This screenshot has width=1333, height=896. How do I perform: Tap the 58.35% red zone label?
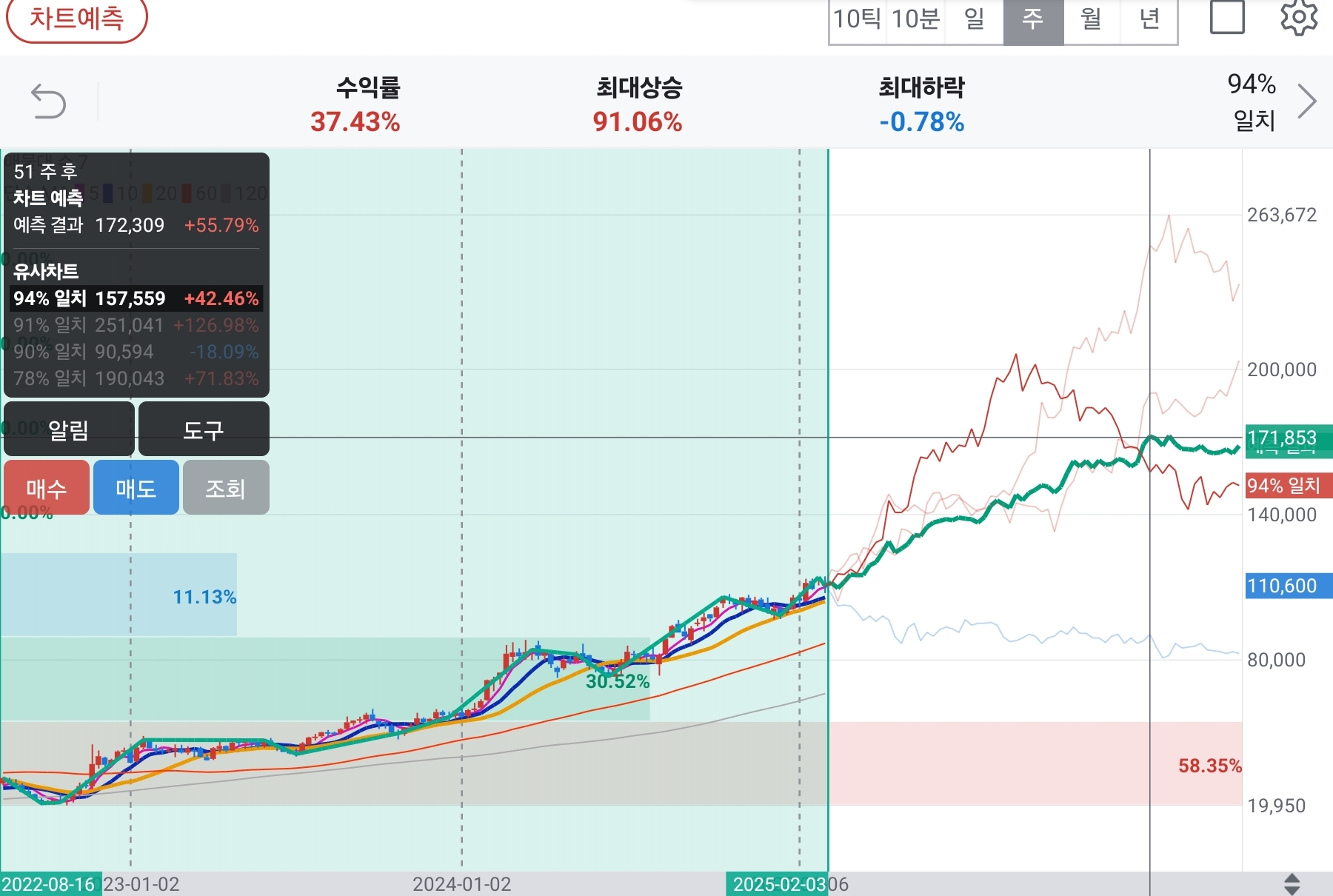pos(1210,766)
